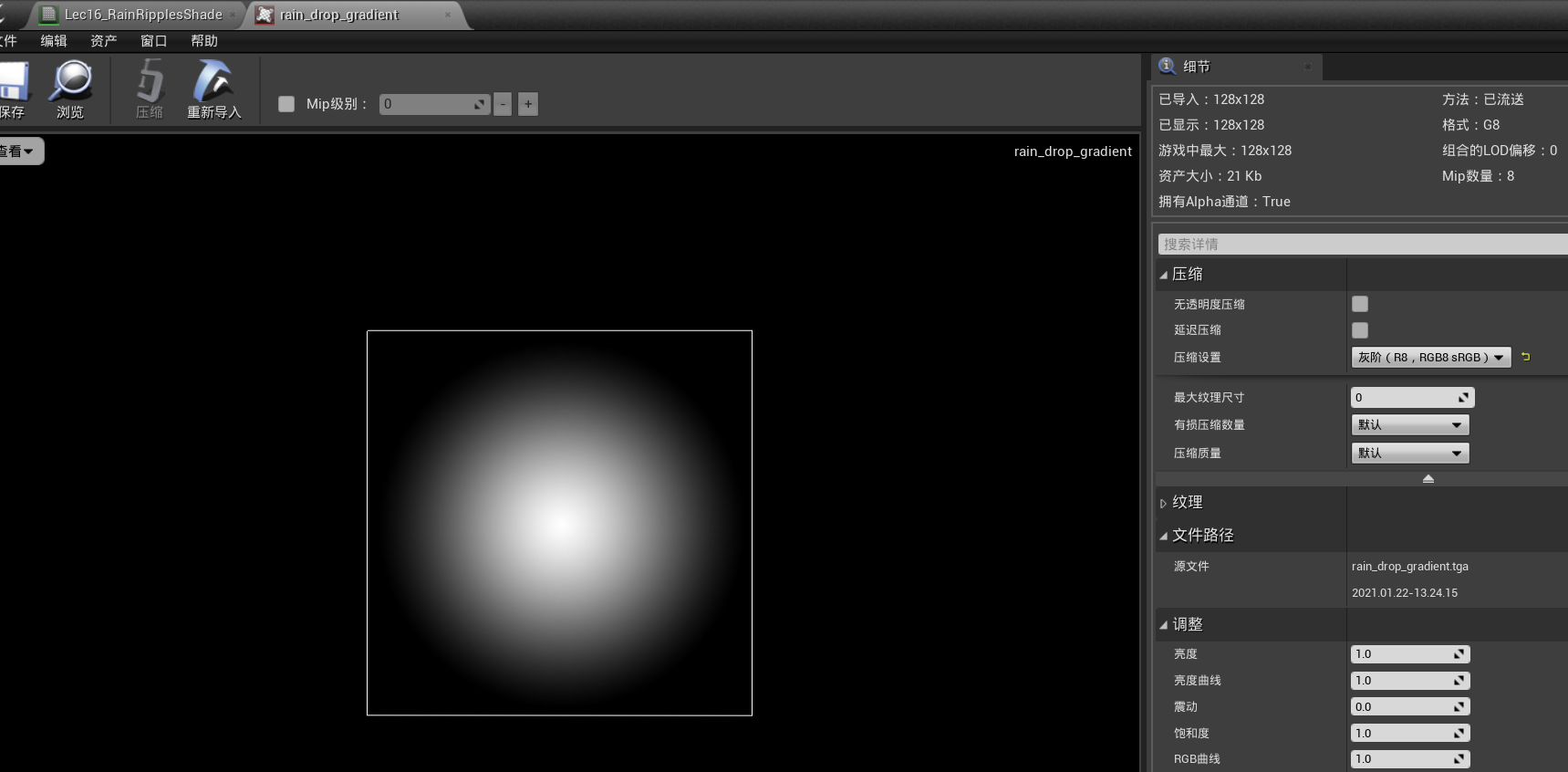
Task: Click the 亮度曲线 value field
Action: [x=1410, y=681]
